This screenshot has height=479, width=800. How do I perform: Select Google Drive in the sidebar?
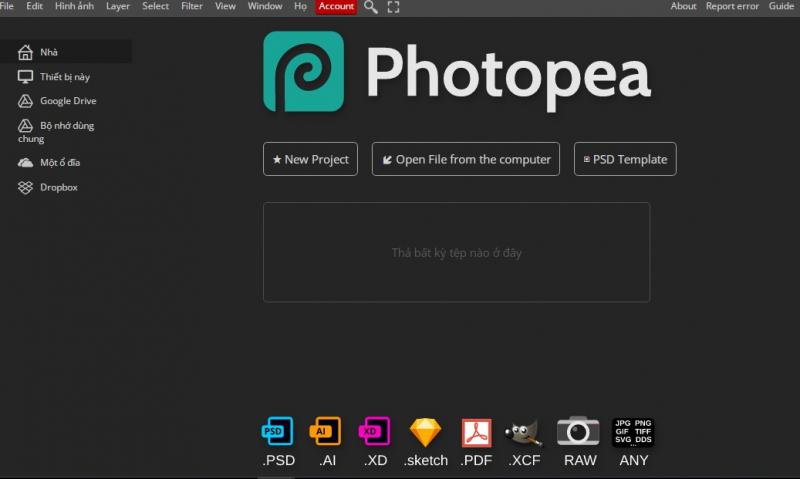tap(66, 101)
